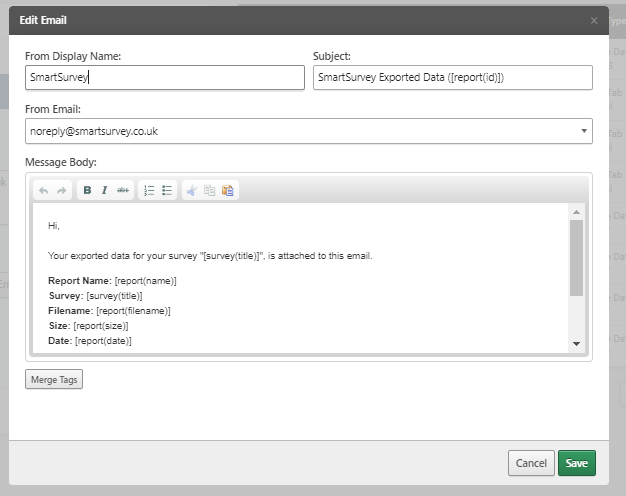626x496 pixels.
Task: Click the Cut scissors icon
Action: click(192, 190)
